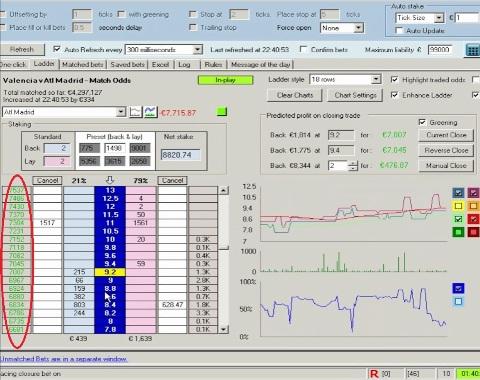Click the right Cancel button above ladder
Viewport: 480px width, 380px height.
(172, 180)
